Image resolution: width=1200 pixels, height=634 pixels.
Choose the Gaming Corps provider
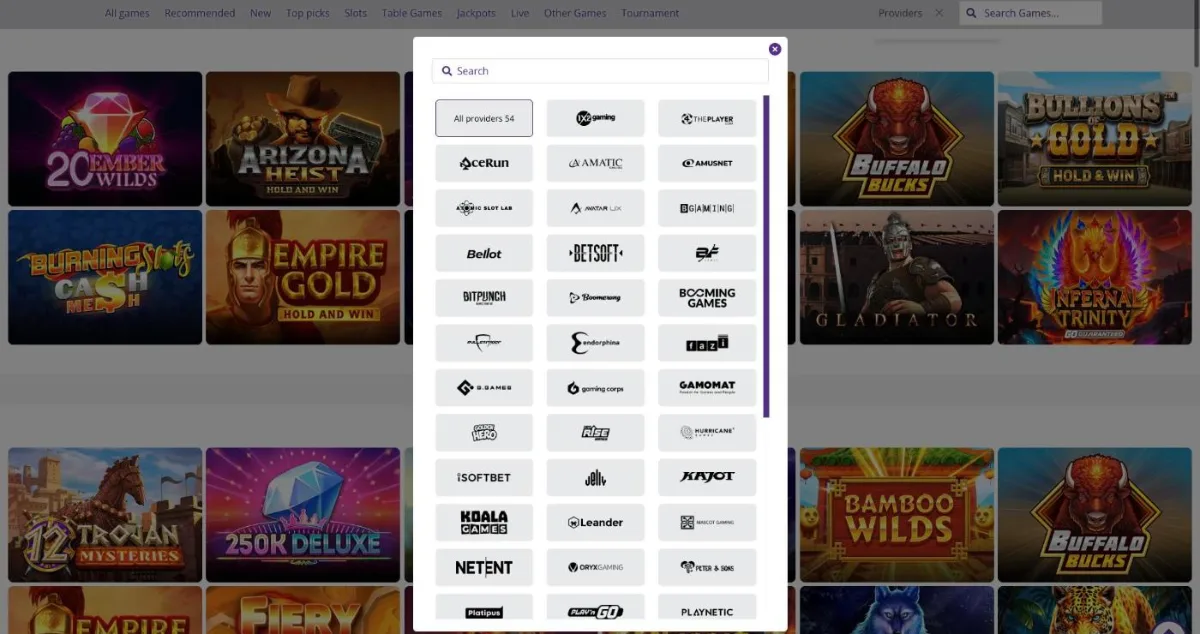click(x=596, y=388)
